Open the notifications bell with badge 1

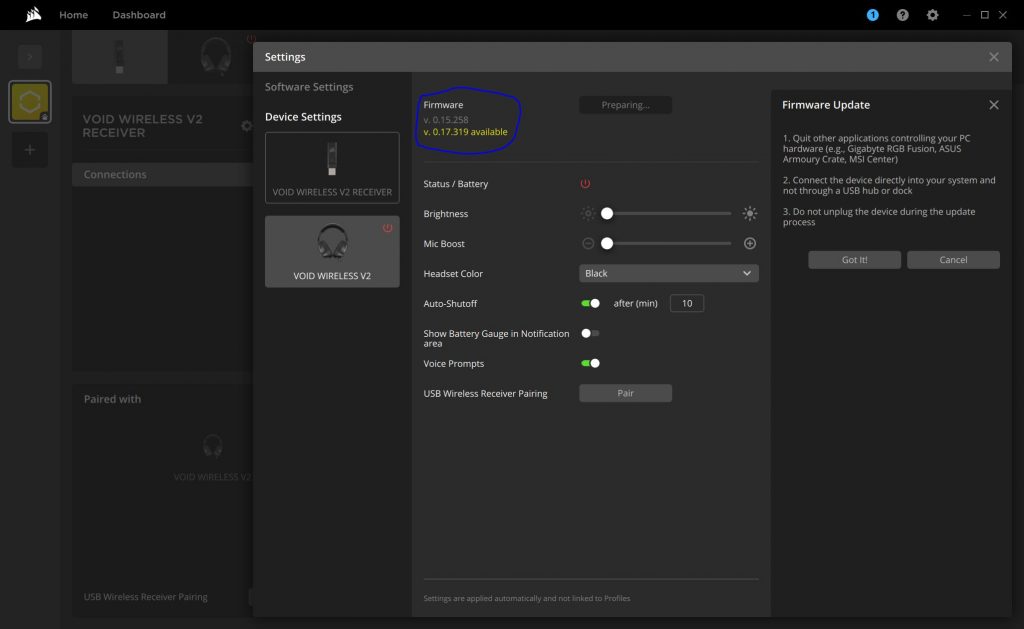[872, 15]
